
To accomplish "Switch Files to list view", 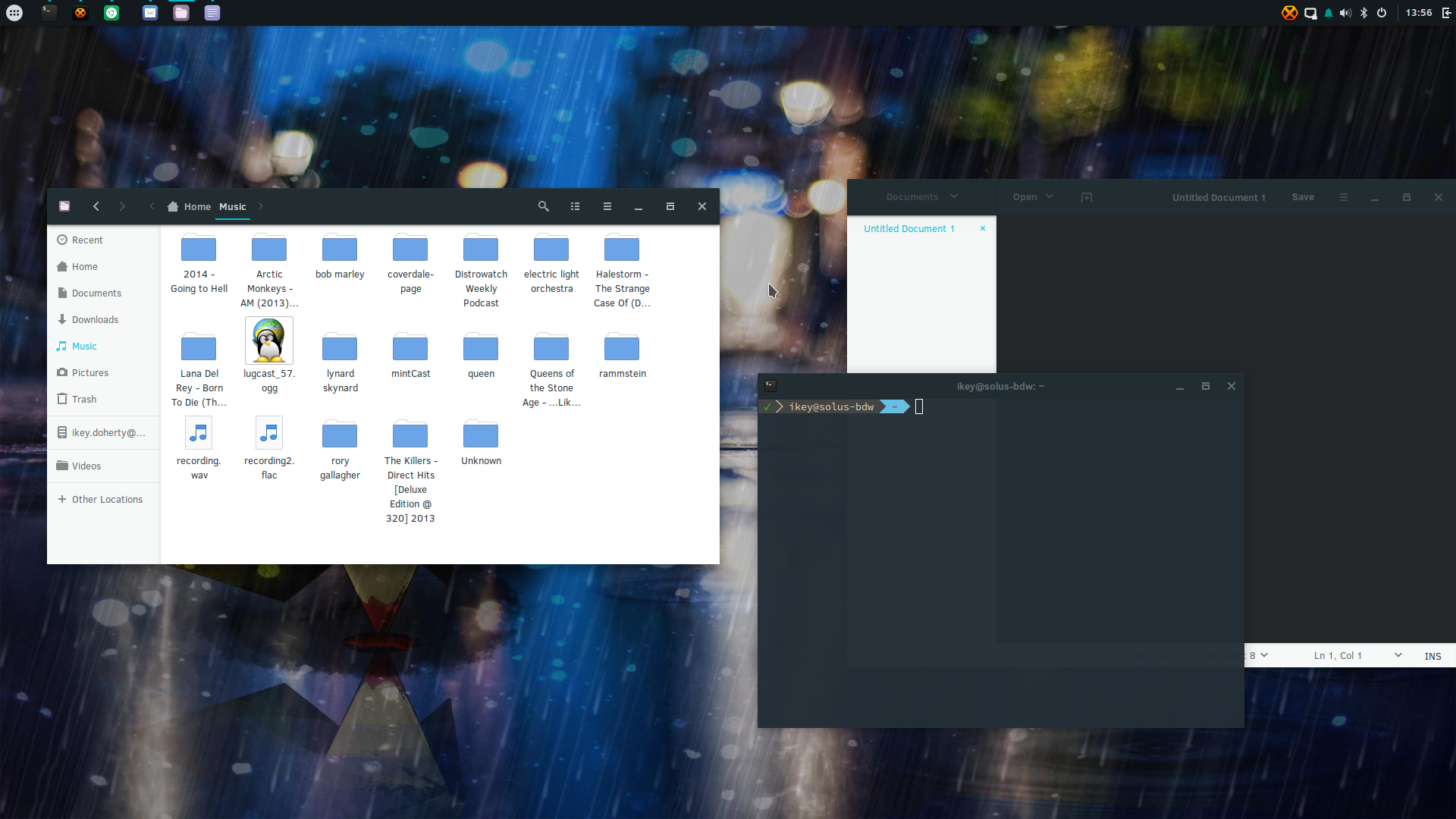I will click(x=576, y=206).
